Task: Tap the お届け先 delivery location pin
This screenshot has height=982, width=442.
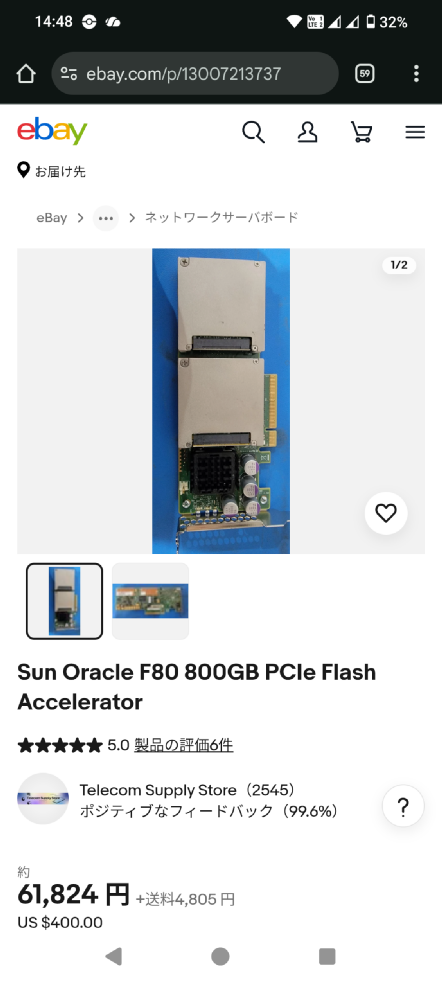Action: [23, 170]
